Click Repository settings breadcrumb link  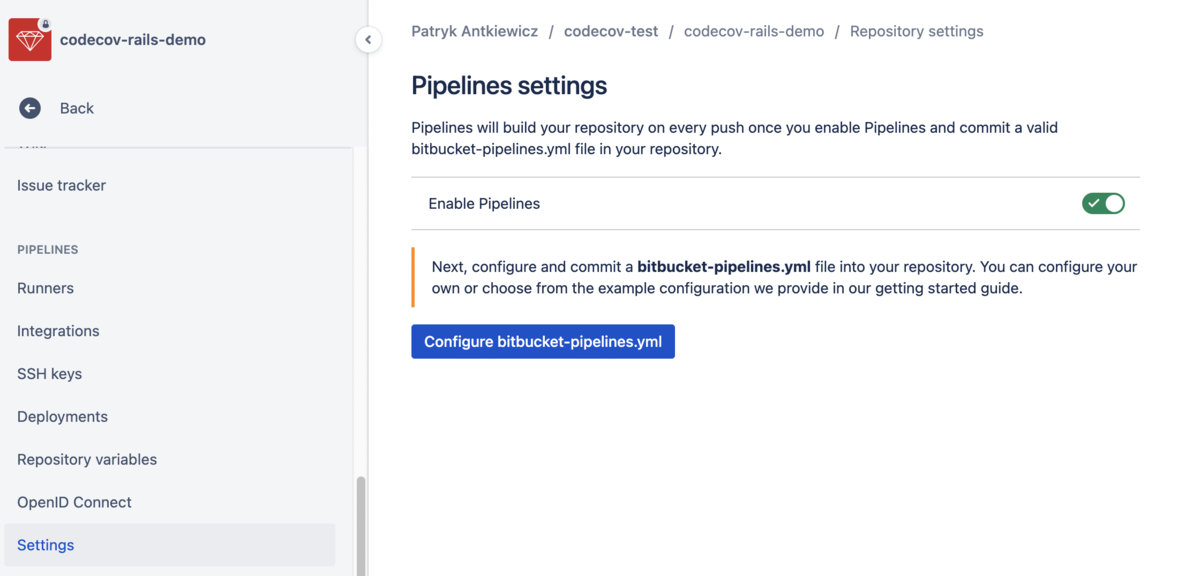(x=916, y=32)
